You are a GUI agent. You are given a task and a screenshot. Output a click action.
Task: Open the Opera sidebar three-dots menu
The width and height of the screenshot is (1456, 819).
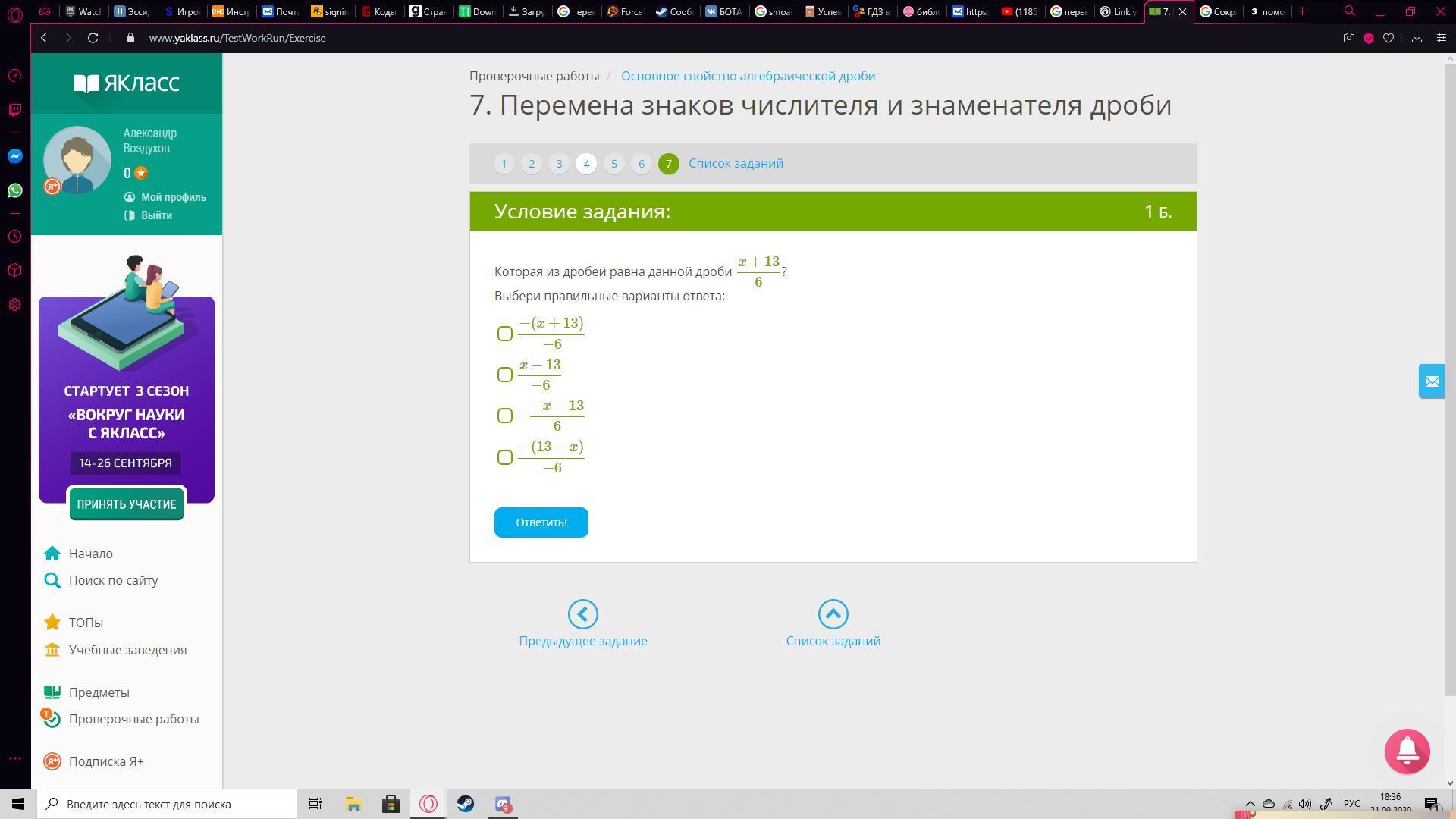pos(15,758)
